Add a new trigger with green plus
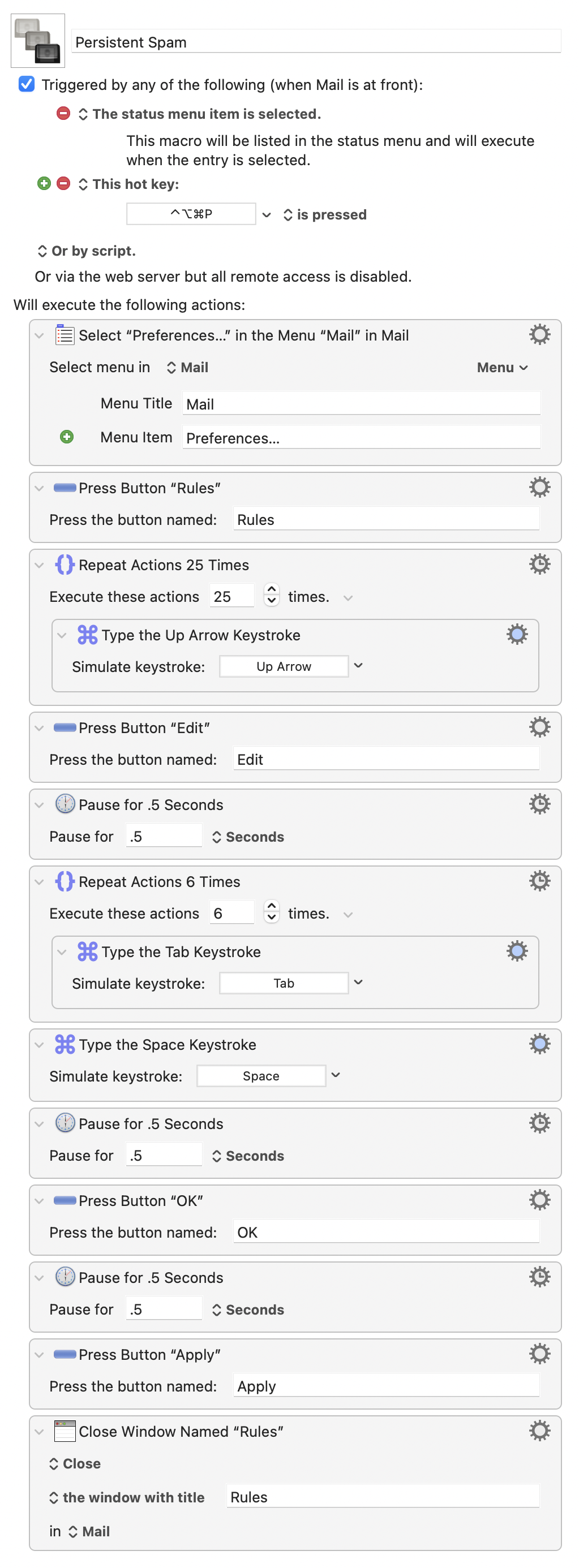 tap(44, 183)
